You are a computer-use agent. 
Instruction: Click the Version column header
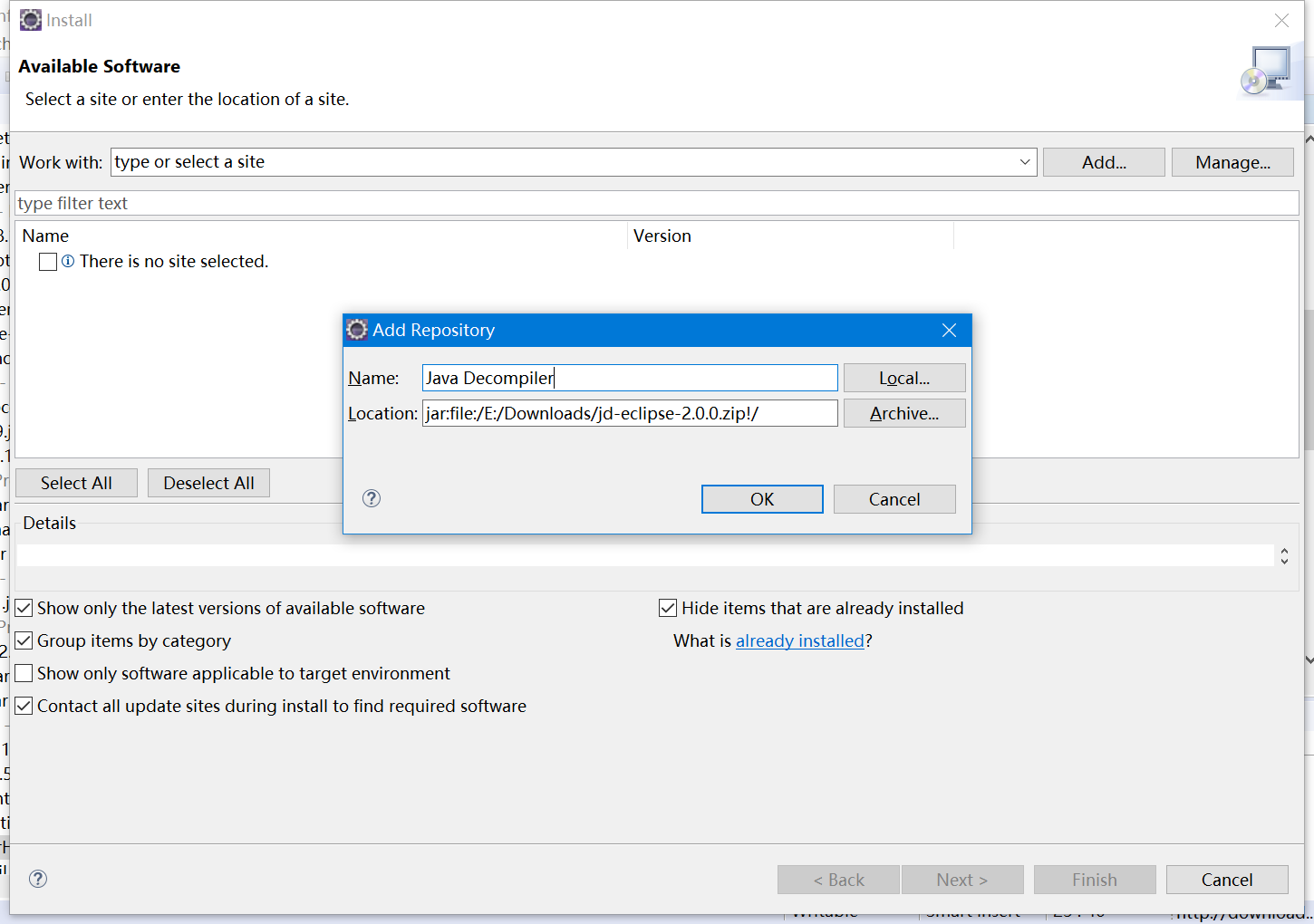[790, 236]
